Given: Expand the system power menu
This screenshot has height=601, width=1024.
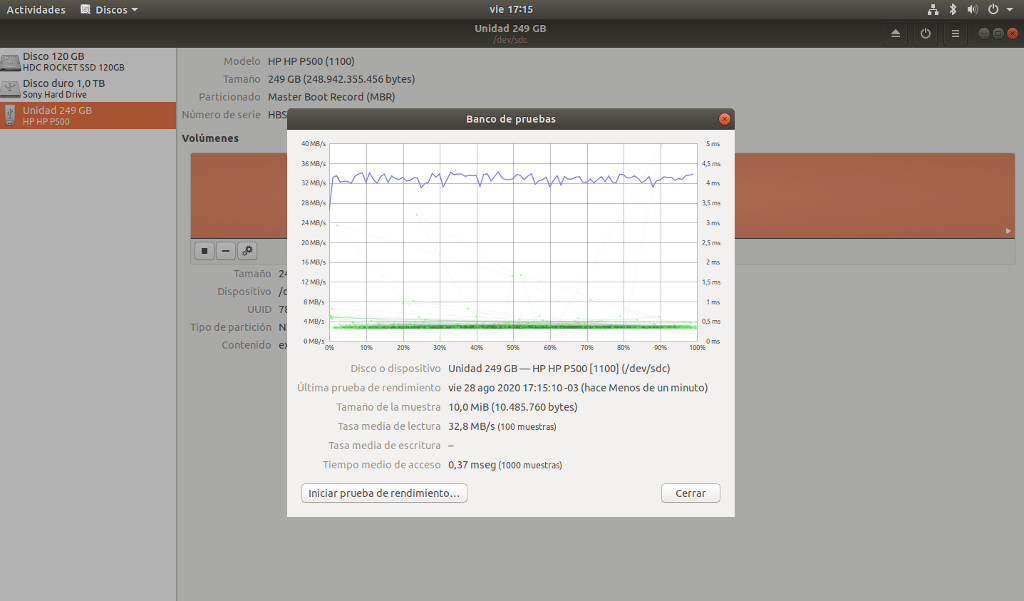Looking at the screenshot, I should pyautogui.click(x=997, y=9).
